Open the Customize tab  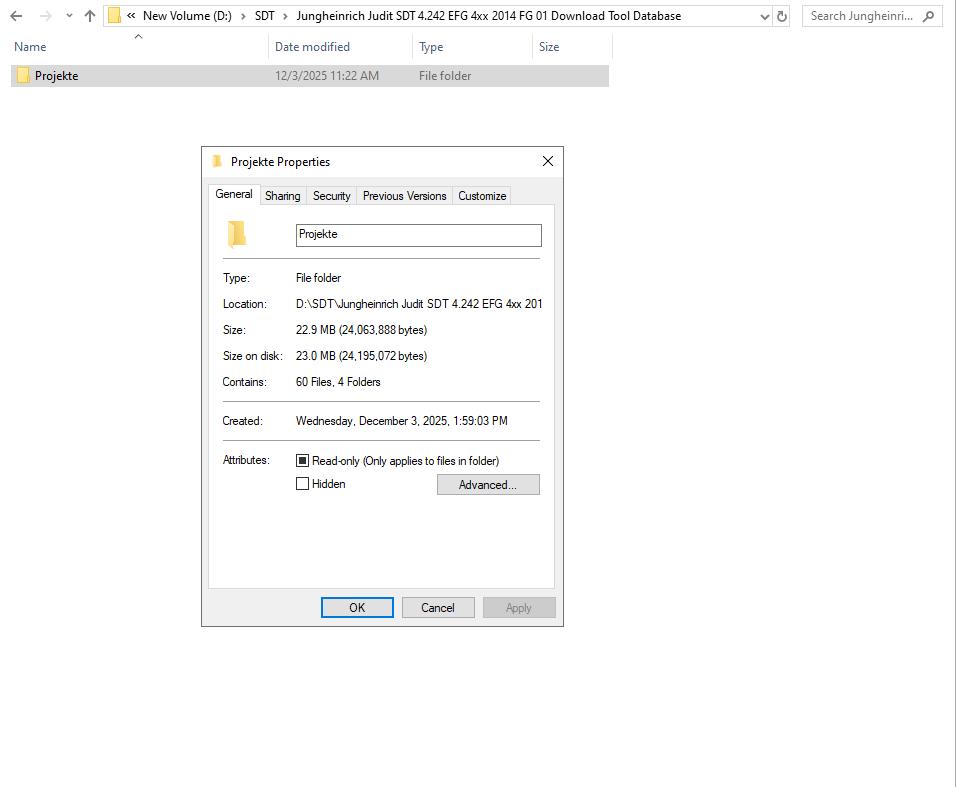[482, 196]
